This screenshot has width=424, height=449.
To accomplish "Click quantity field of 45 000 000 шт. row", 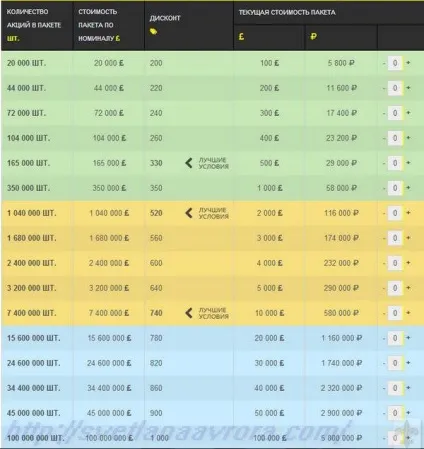I will point(395,413).
